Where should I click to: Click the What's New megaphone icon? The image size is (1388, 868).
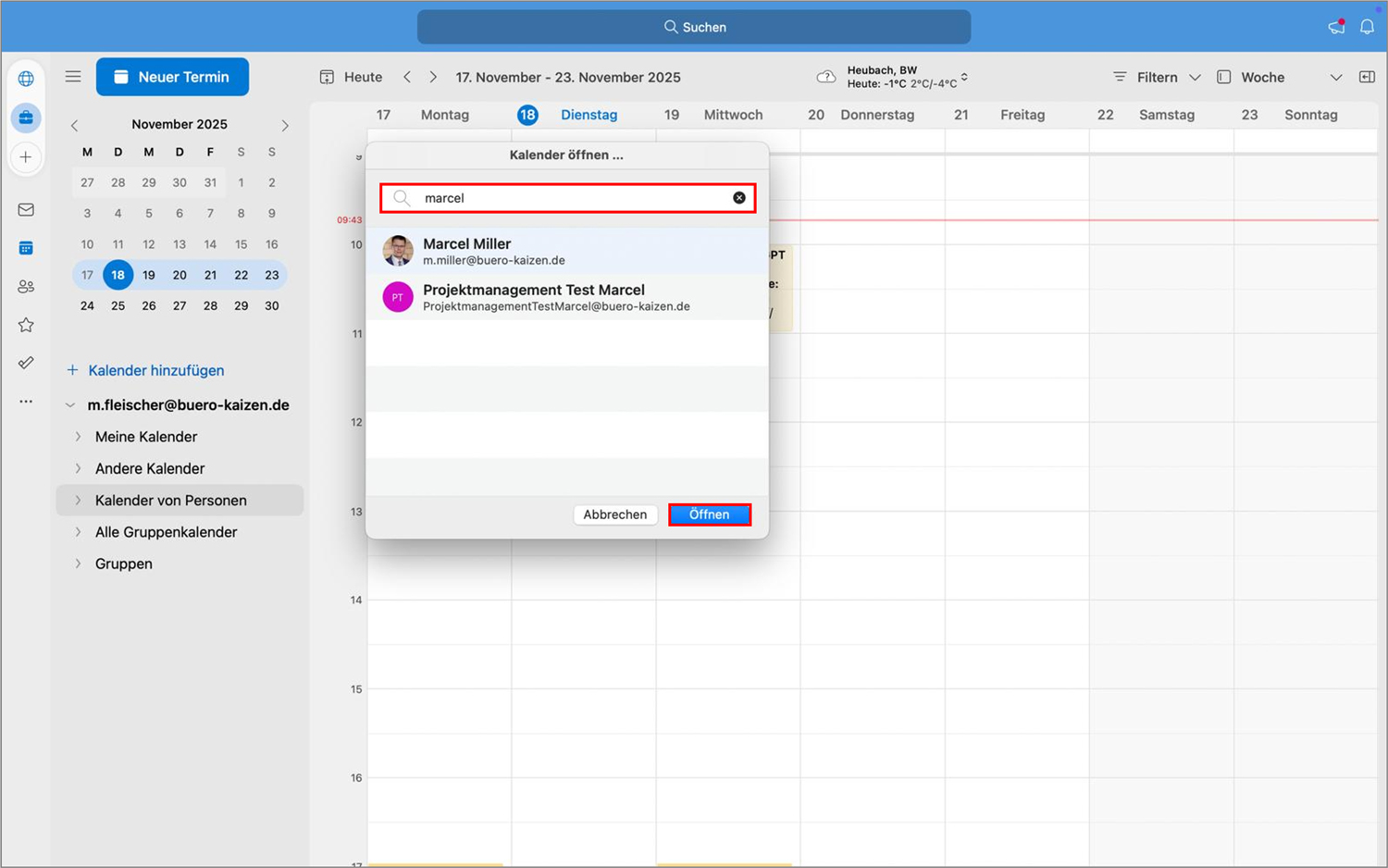pos(1336,26)
